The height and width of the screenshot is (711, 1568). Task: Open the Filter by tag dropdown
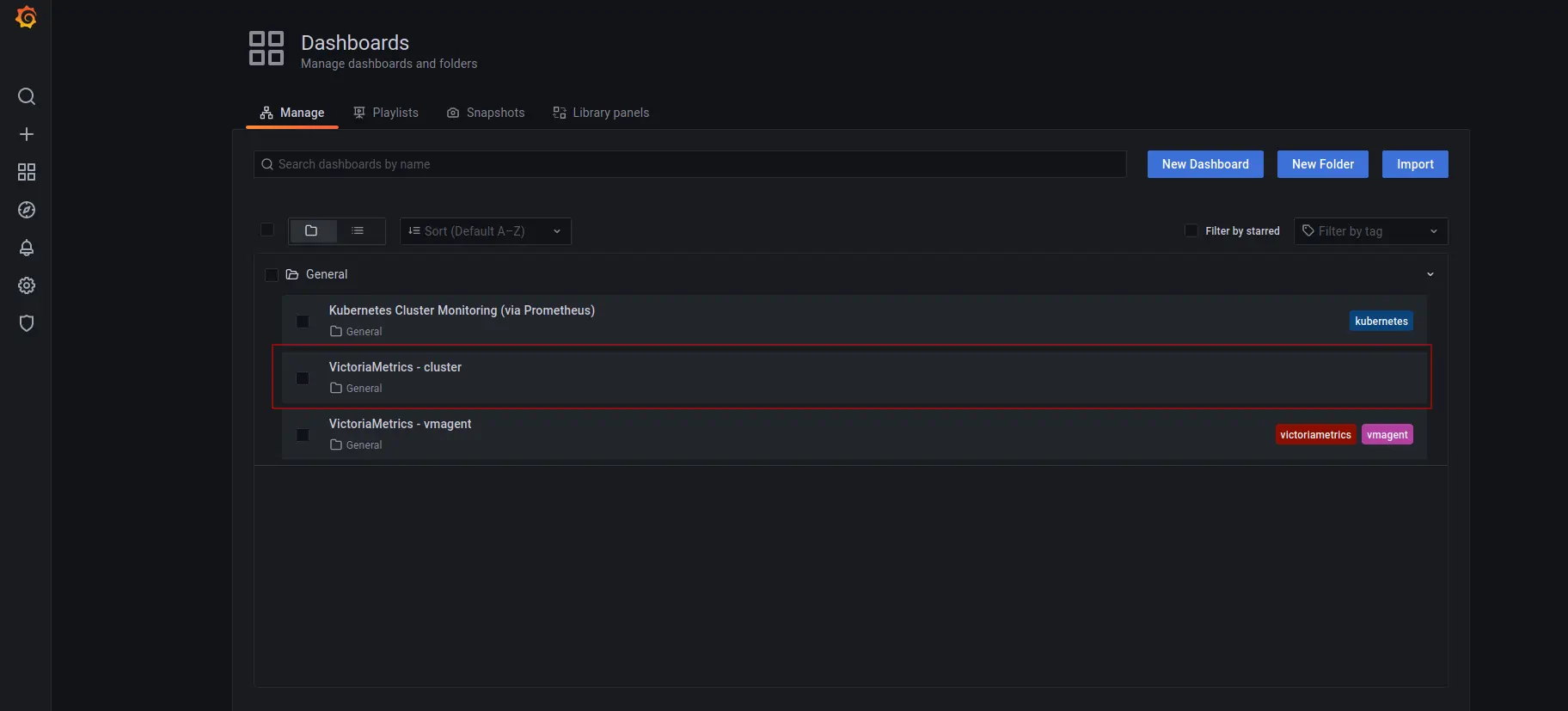[x=1370, y=231]
